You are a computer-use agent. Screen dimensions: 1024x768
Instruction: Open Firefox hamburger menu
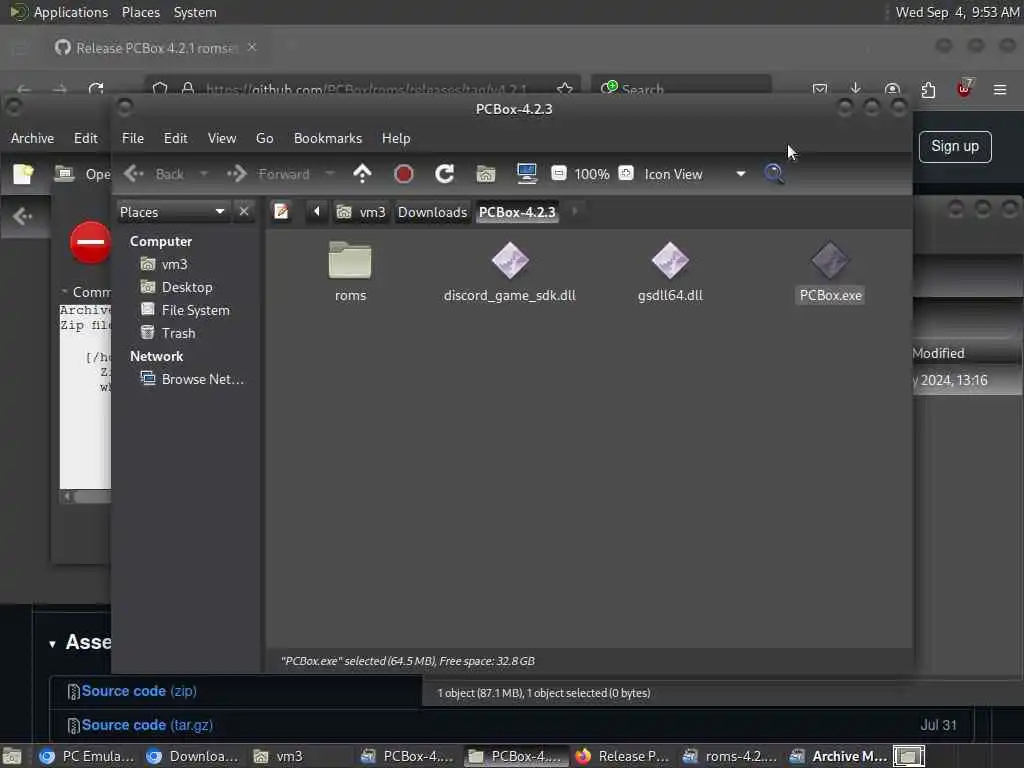(x=999, y=89)
